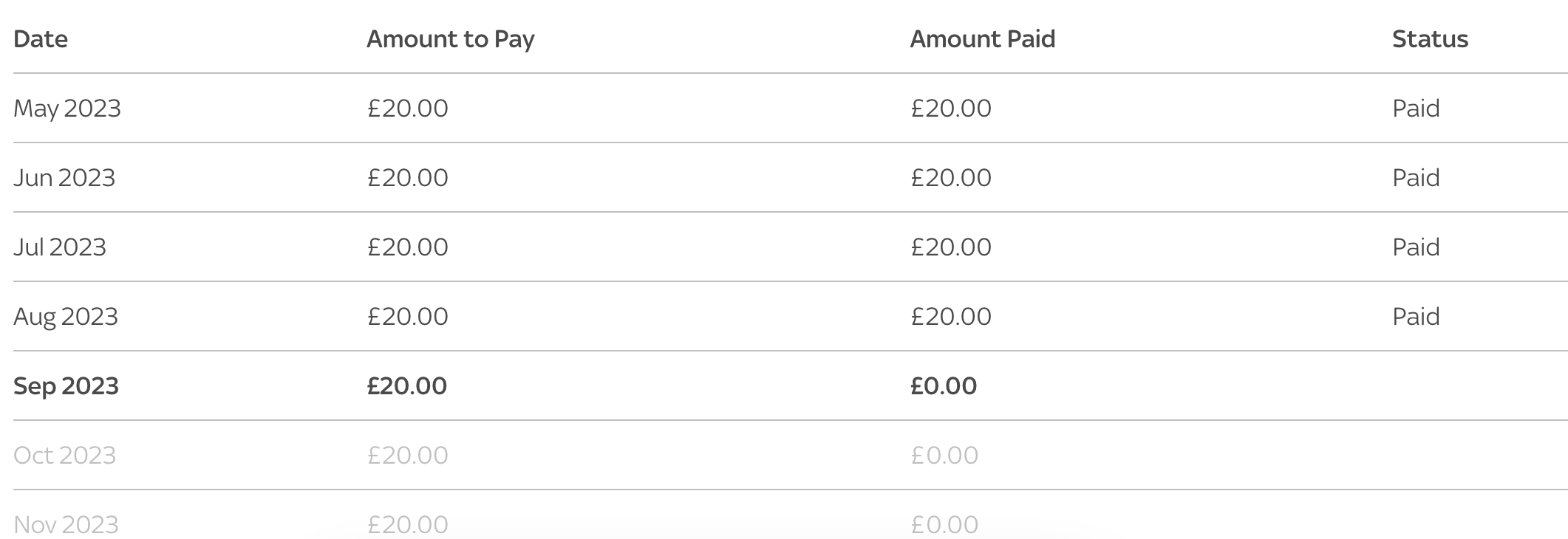This screenshot has height=539, width=1568.
Task: Click the Paid status for Jun 2023
Action: click(x=1416, y=178)
